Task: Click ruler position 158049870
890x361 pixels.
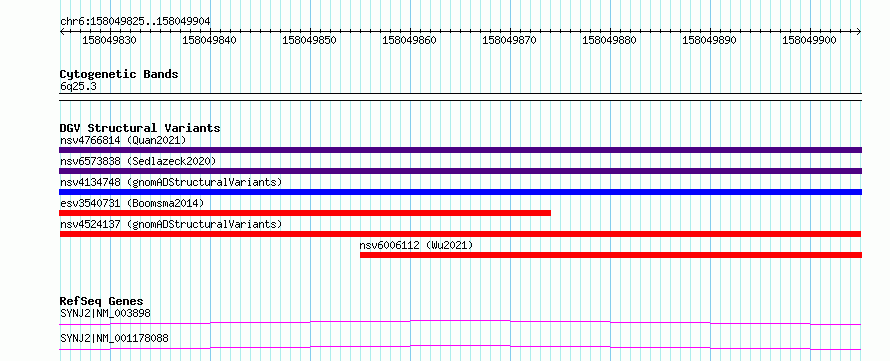Action: [509, 40]
